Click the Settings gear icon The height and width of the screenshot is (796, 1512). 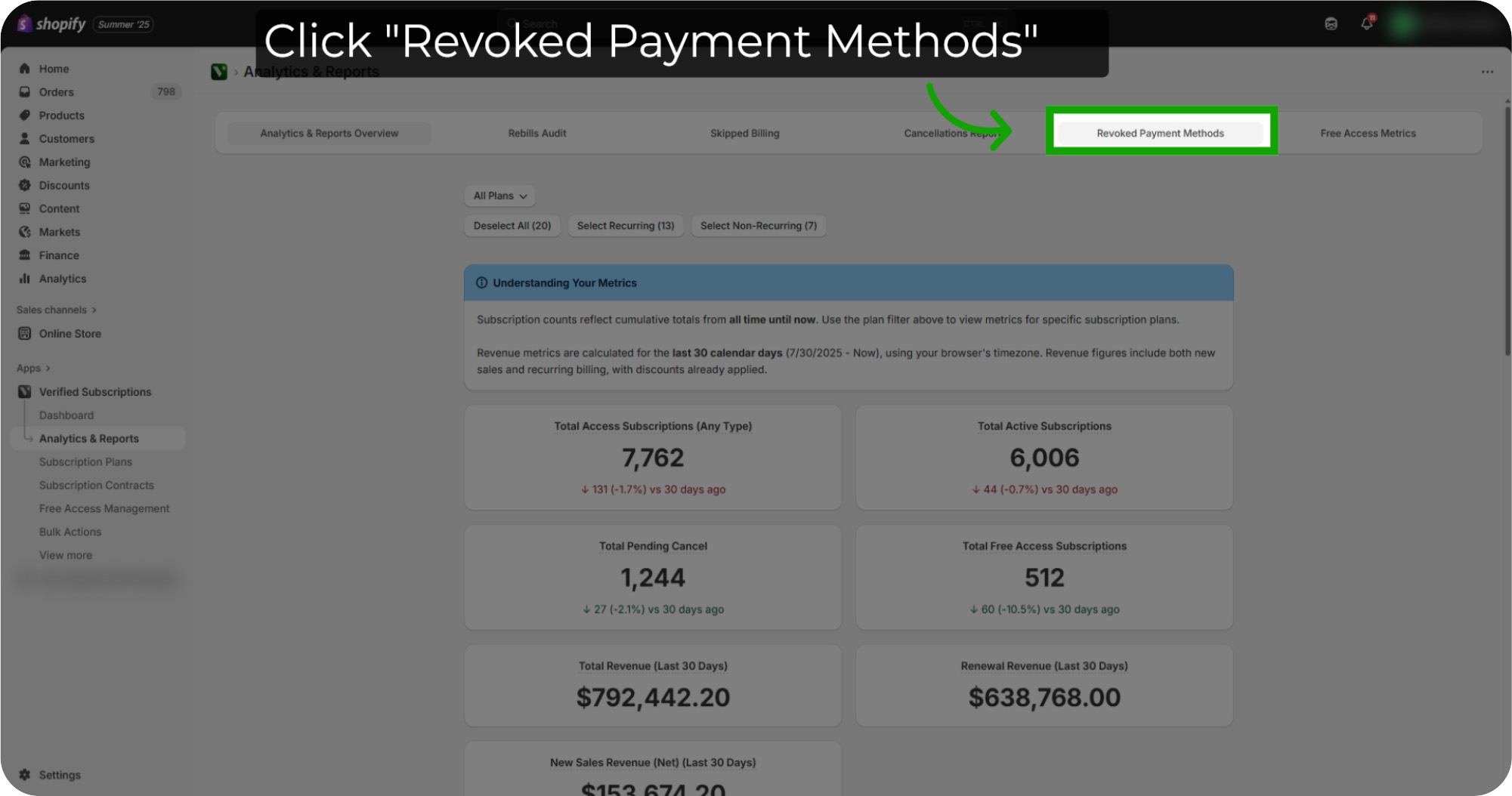[x=25, y=775]
